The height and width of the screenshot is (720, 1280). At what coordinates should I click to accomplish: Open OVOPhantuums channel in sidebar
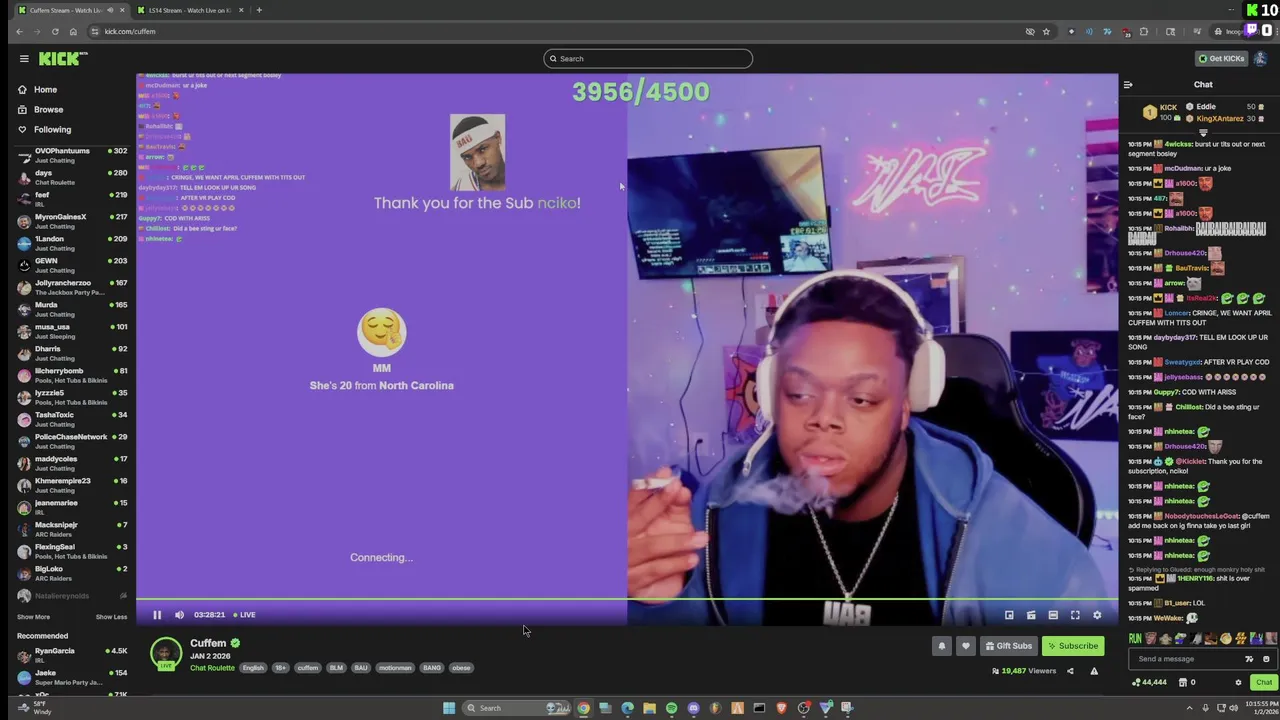pyautogui.click(x=72, y=155)
